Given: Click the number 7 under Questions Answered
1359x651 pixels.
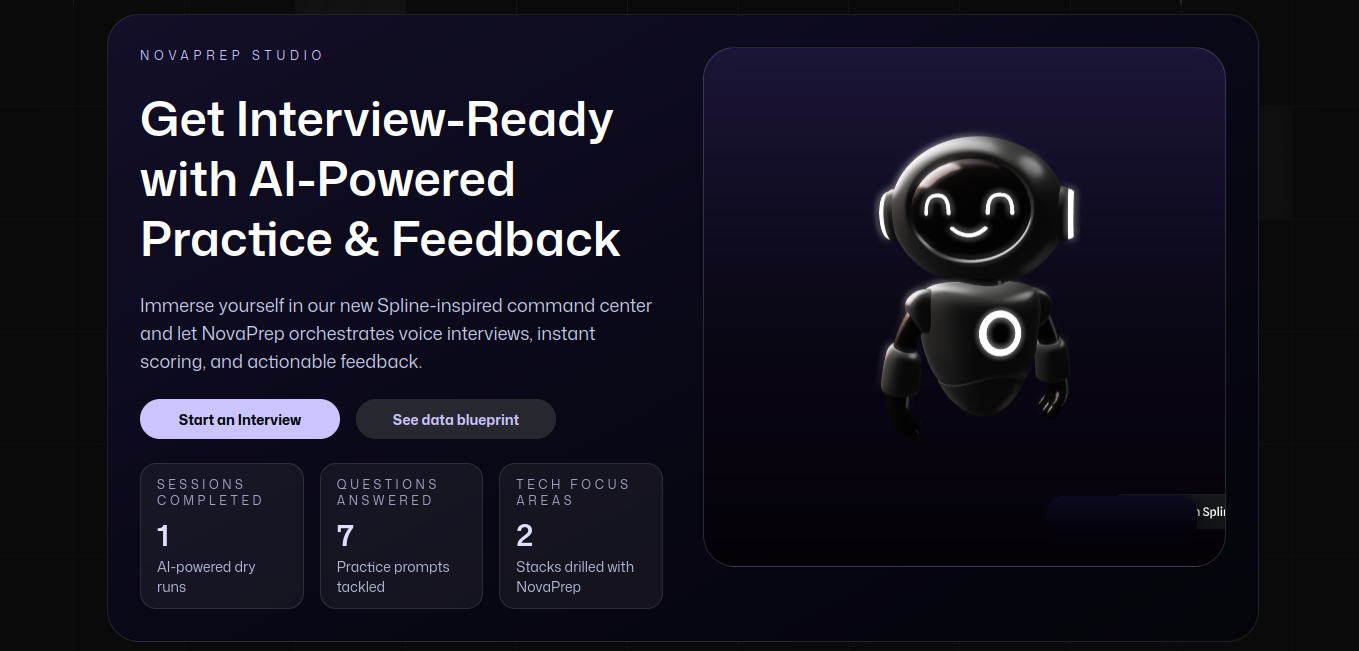Looking at the screenshot, I should [345, 536].
